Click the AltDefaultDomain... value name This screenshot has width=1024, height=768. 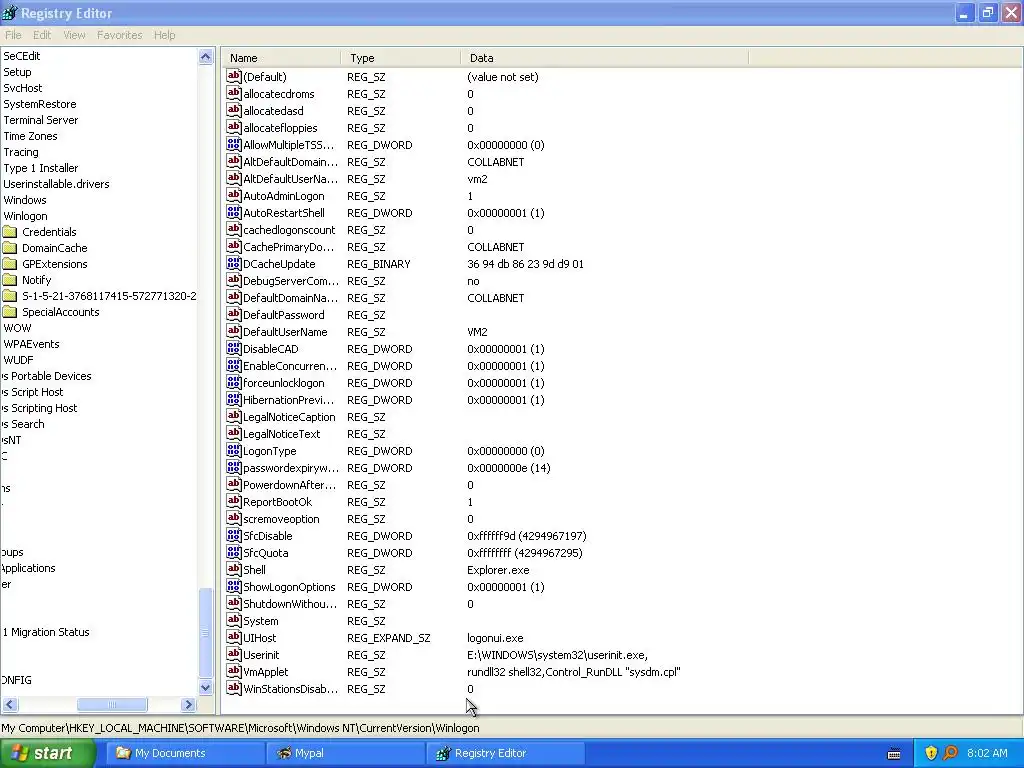pyautogui.click(x=291, y=162)
